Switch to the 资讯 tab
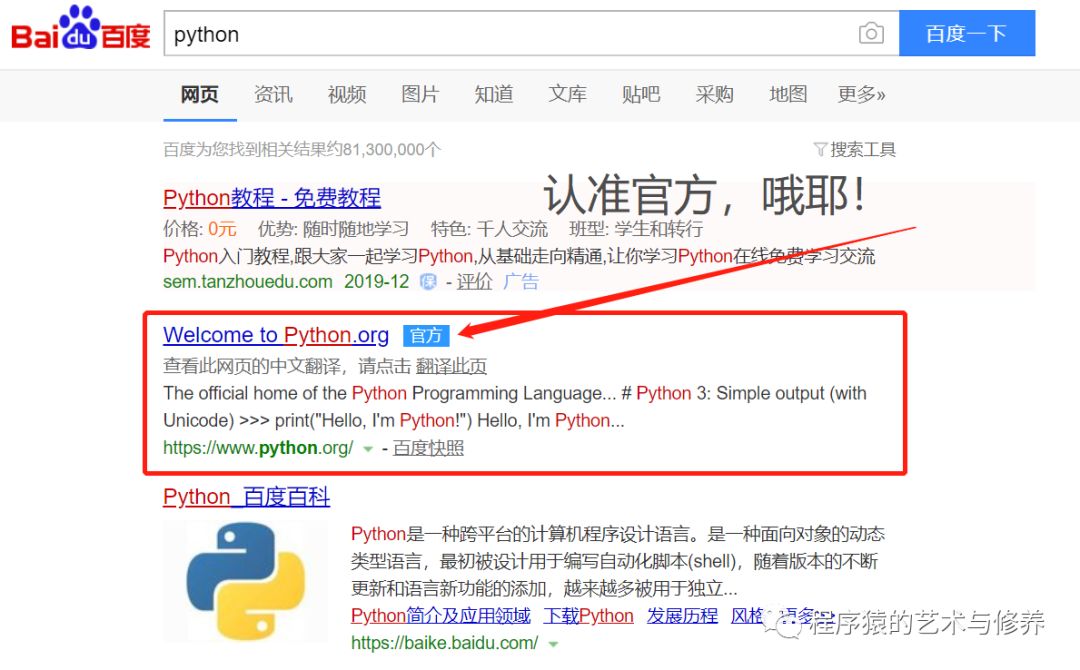This screenshot has width=1080, height=670. pos(273,94)
